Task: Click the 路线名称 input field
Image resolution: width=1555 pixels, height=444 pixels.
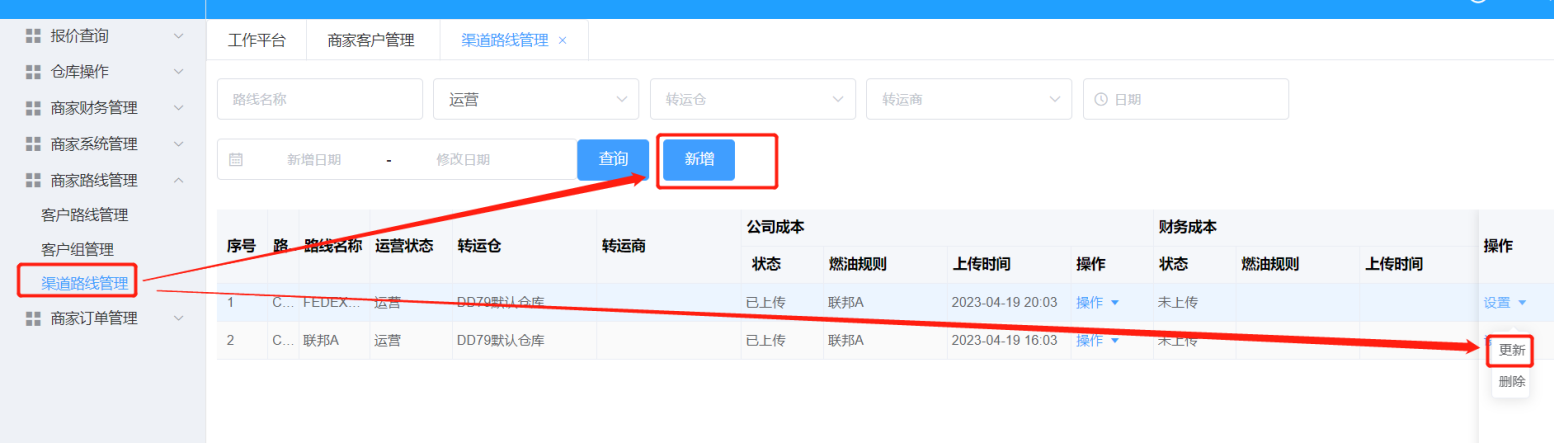Action: click(x=319, y=99)
